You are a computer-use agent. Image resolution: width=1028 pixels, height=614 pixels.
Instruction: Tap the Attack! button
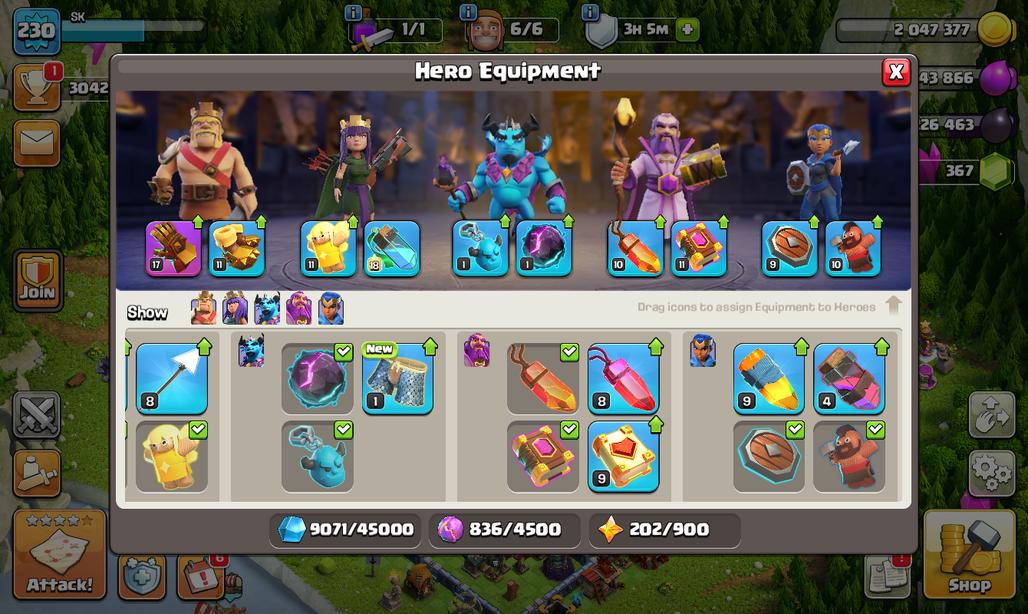coord(59,554)
